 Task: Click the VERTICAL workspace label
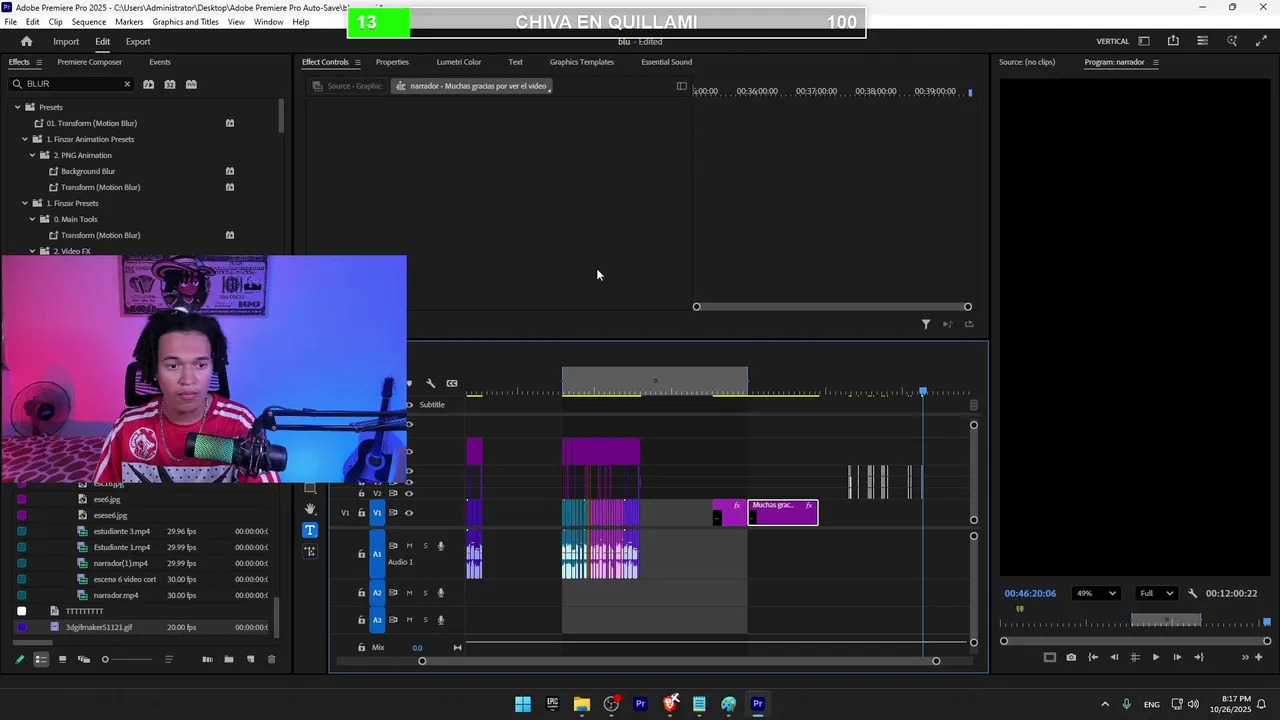1112,41
